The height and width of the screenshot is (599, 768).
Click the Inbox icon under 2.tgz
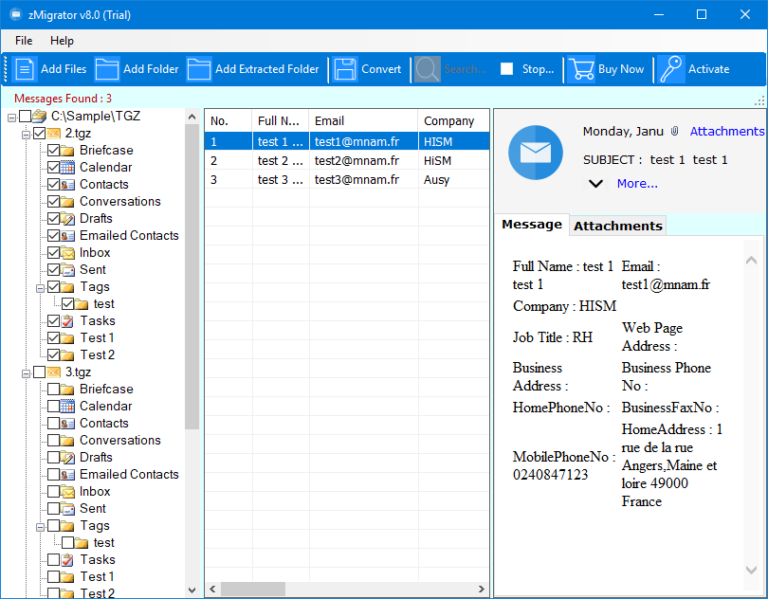[x=68, y=253]
